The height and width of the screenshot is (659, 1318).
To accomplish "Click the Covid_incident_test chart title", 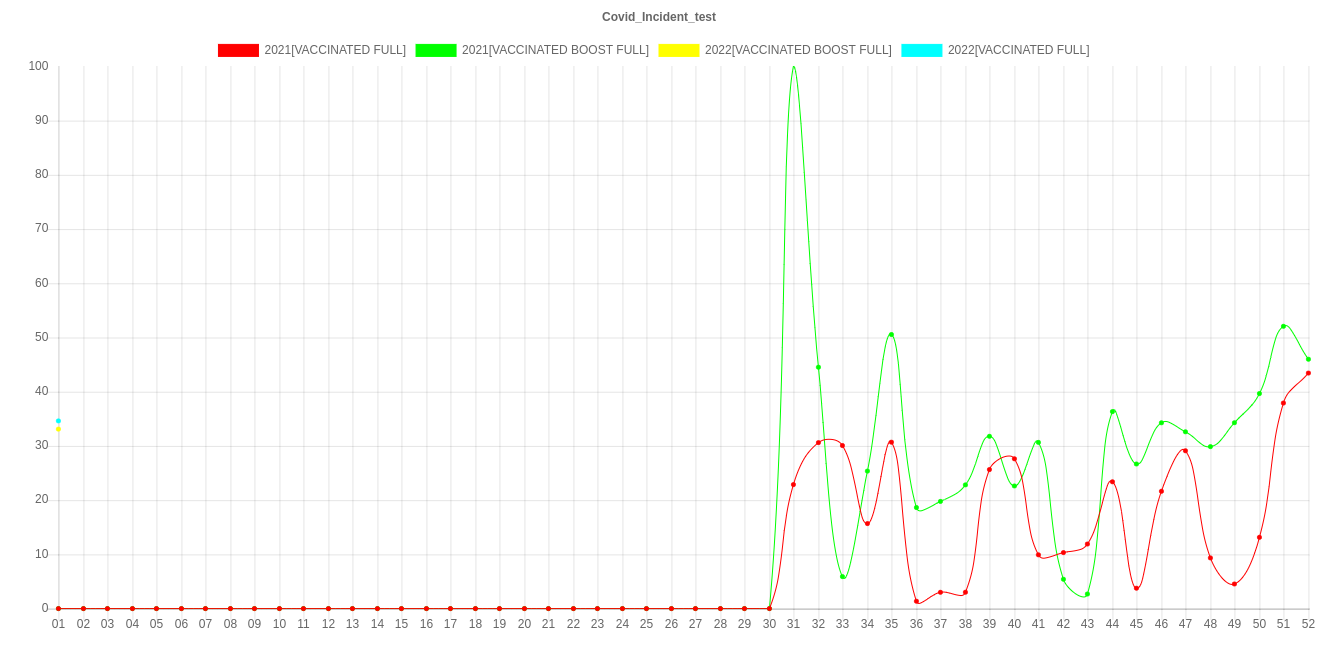I will click(x=659, y=17).
